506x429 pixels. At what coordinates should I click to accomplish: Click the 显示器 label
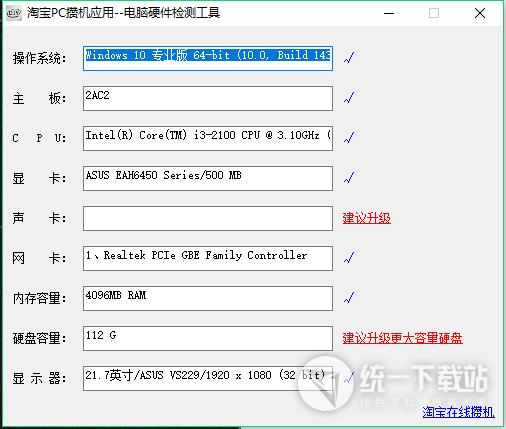[40, 378]
